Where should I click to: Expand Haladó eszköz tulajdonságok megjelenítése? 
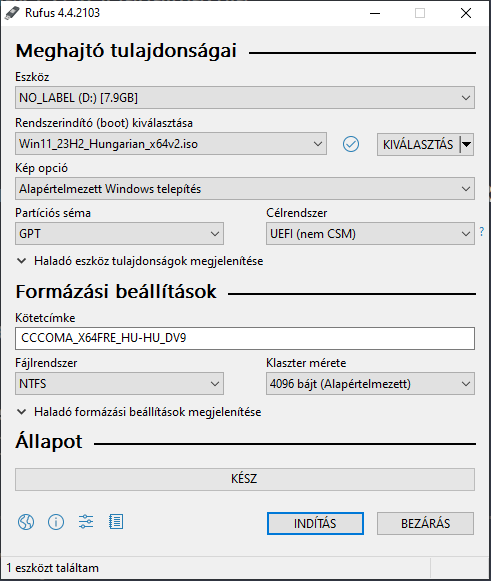(x=140, y=261)
